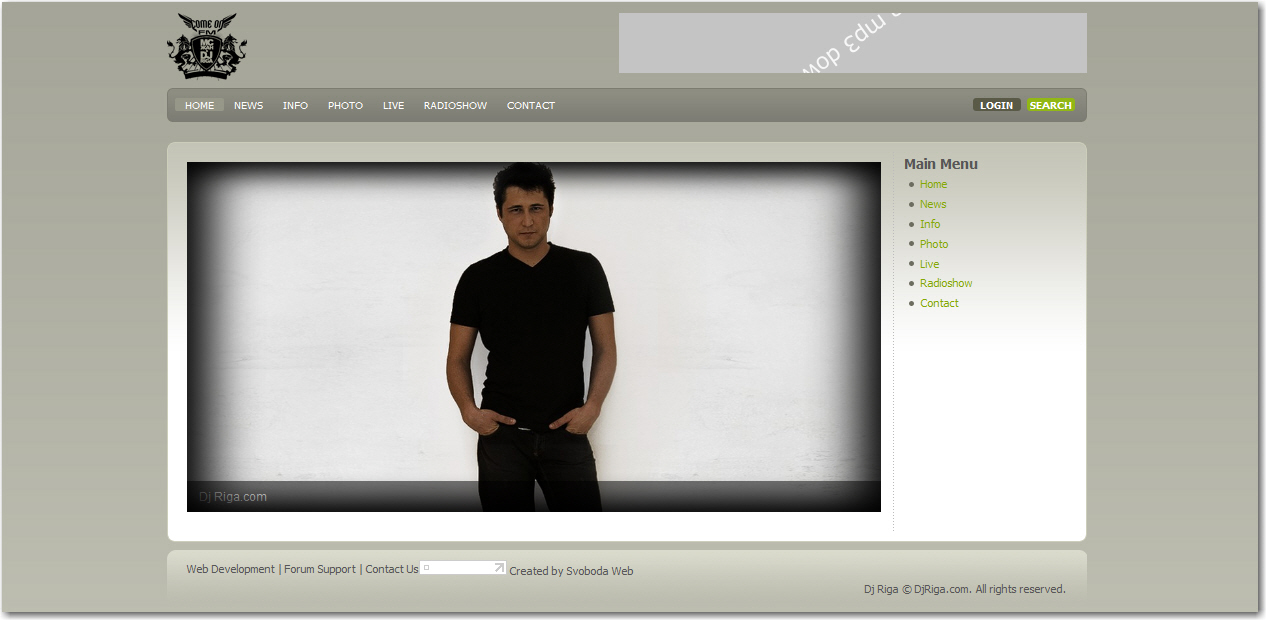Open the Web Development footer link

[230, 569]
